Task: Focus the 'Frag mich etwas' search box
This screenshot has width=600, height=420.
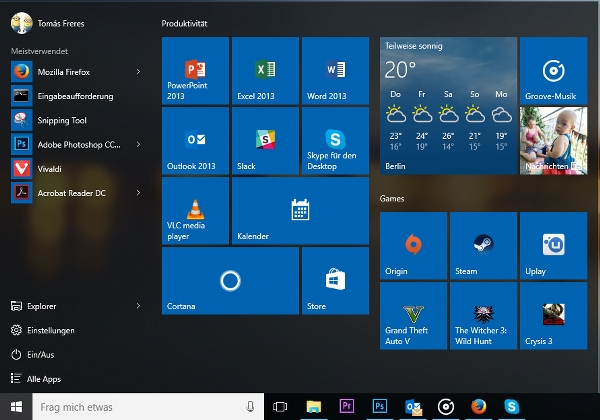Action: click(148, 407)
